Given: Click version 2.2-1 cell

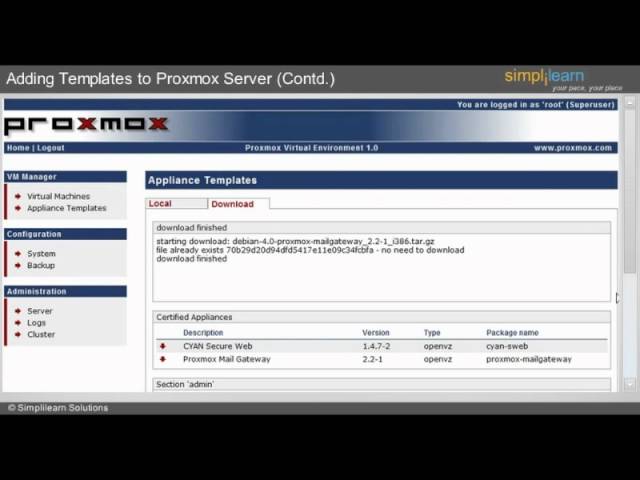Looking at the screenshot, I should coord(372,359).
